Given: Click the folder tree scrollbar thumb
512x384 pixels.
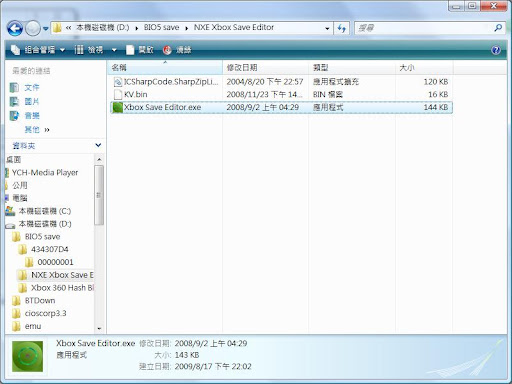Looking at the screenshot, I should (99, 195).
